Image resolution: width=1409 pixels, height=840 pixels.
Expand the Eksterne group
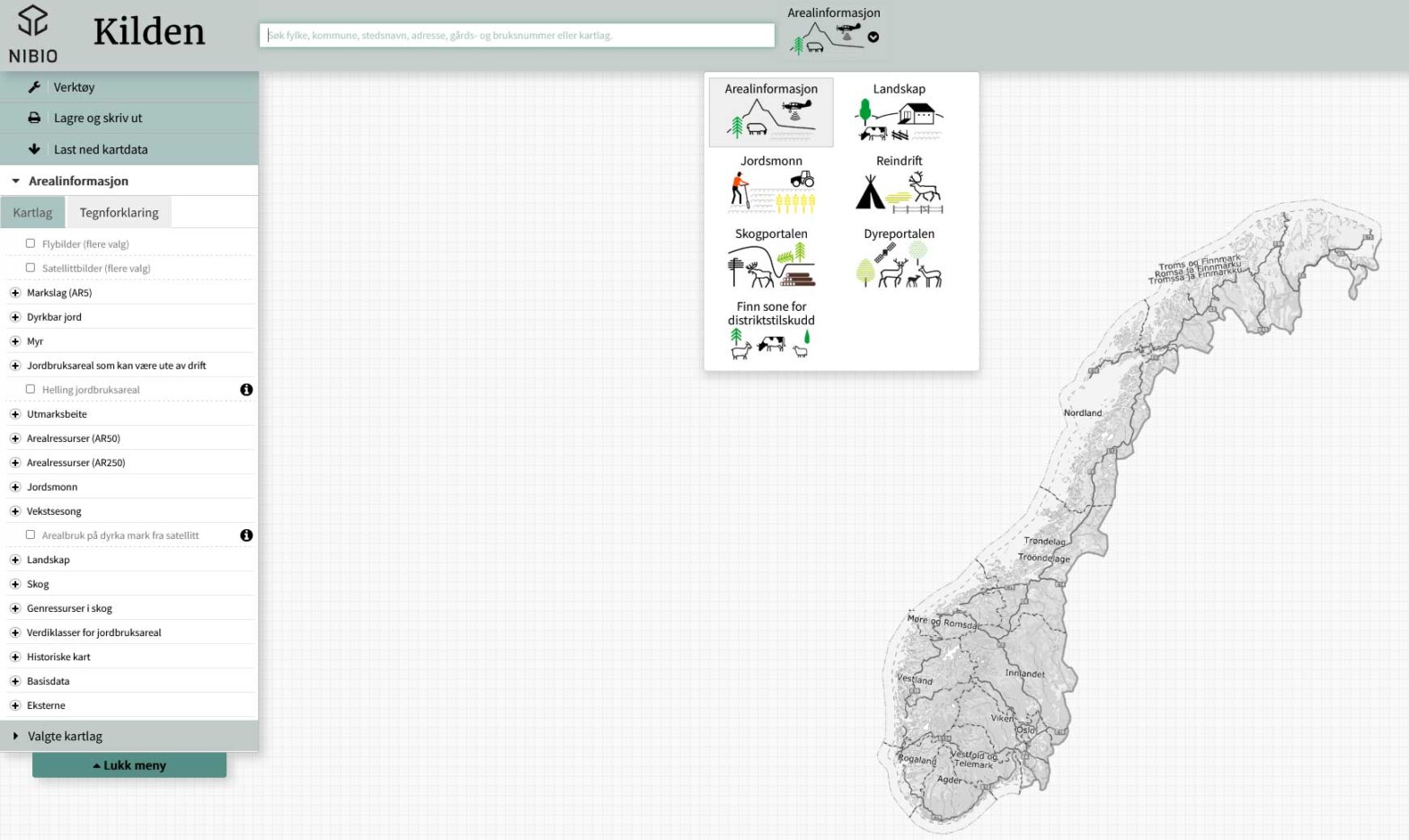(x=15, y=705)
